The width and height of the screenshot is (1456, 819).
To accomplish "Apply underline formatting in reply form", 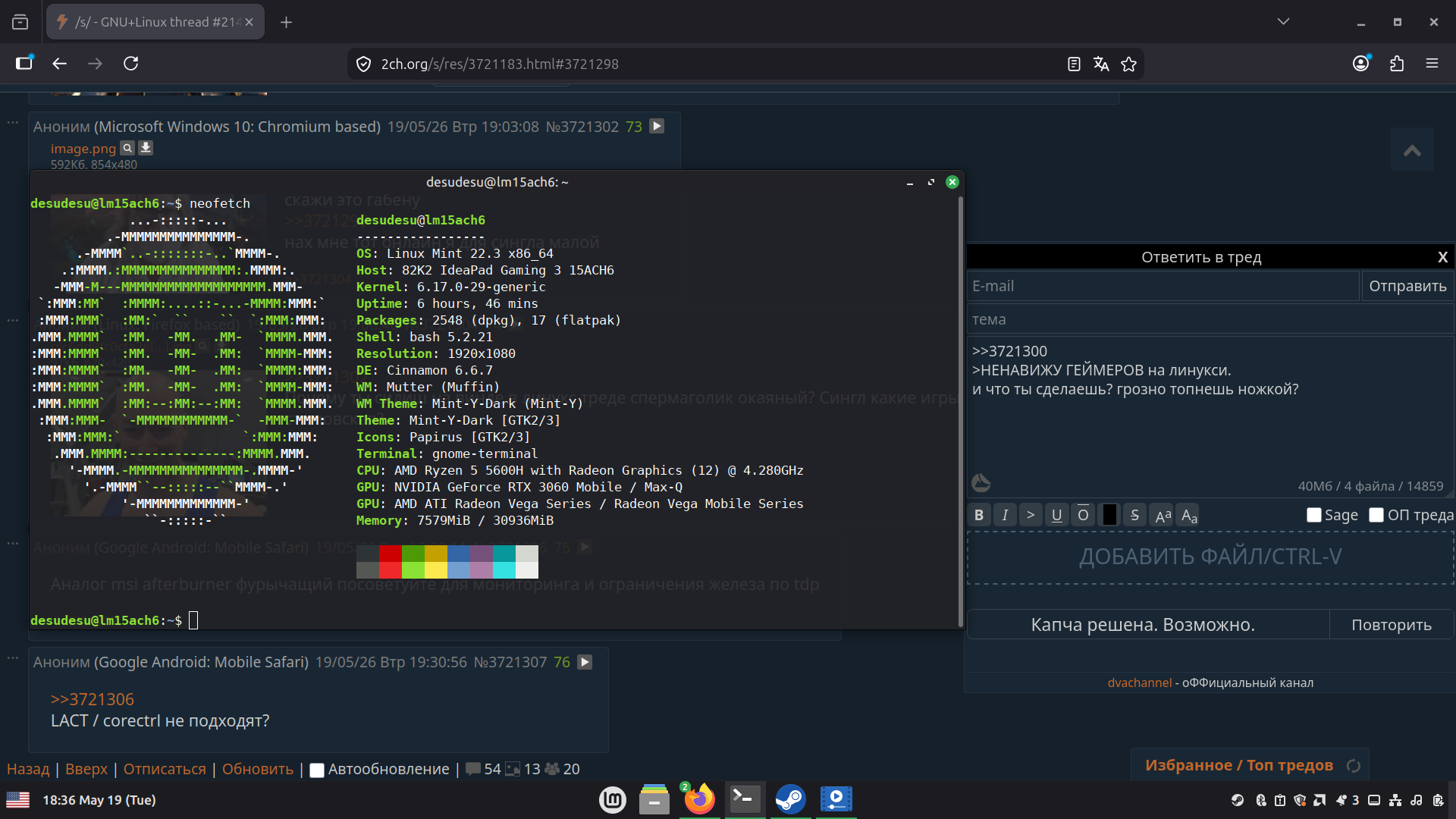I will (x=1056, y=516).
